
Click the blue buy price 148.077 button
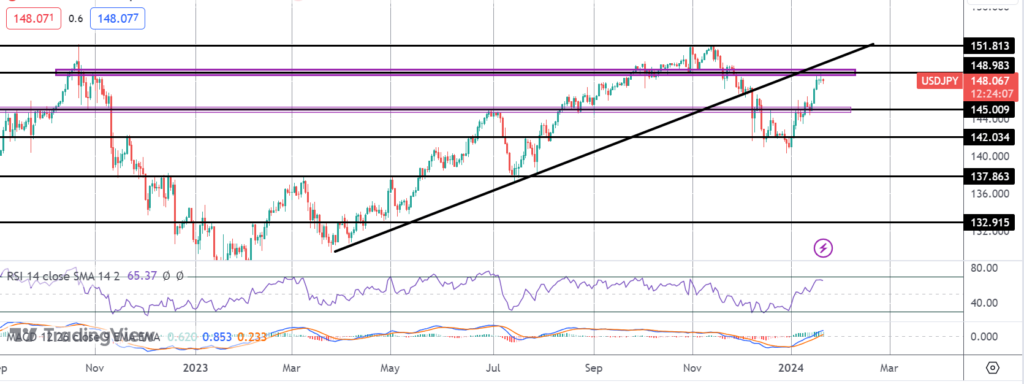pyautogui.click(x=117, y=18)
